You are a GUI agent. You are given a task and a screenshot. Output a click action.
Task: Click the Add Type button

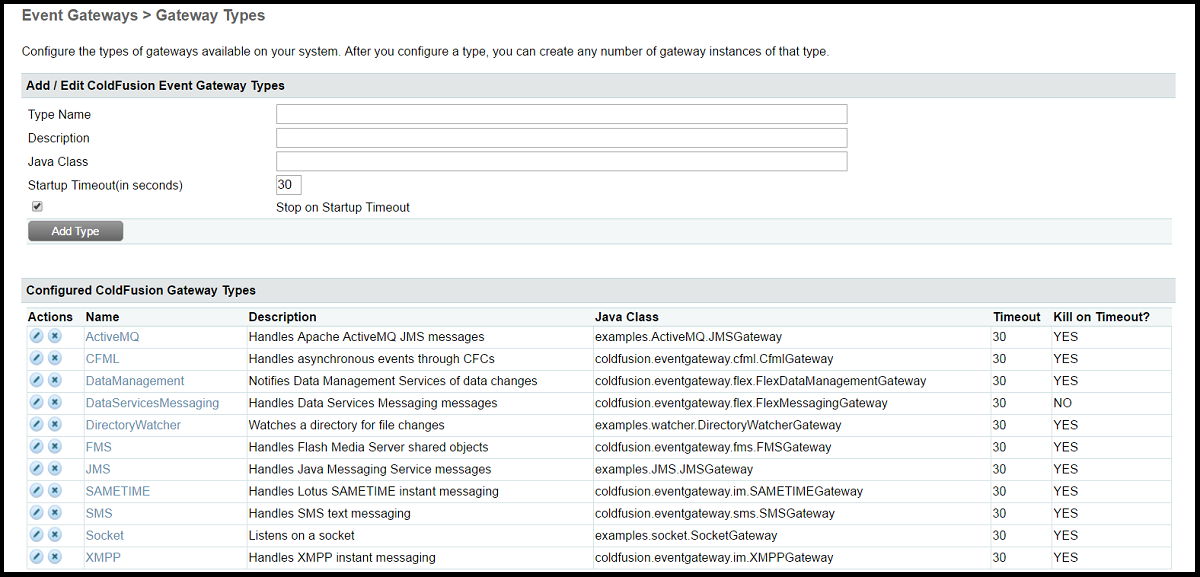(x=75, y=231)
